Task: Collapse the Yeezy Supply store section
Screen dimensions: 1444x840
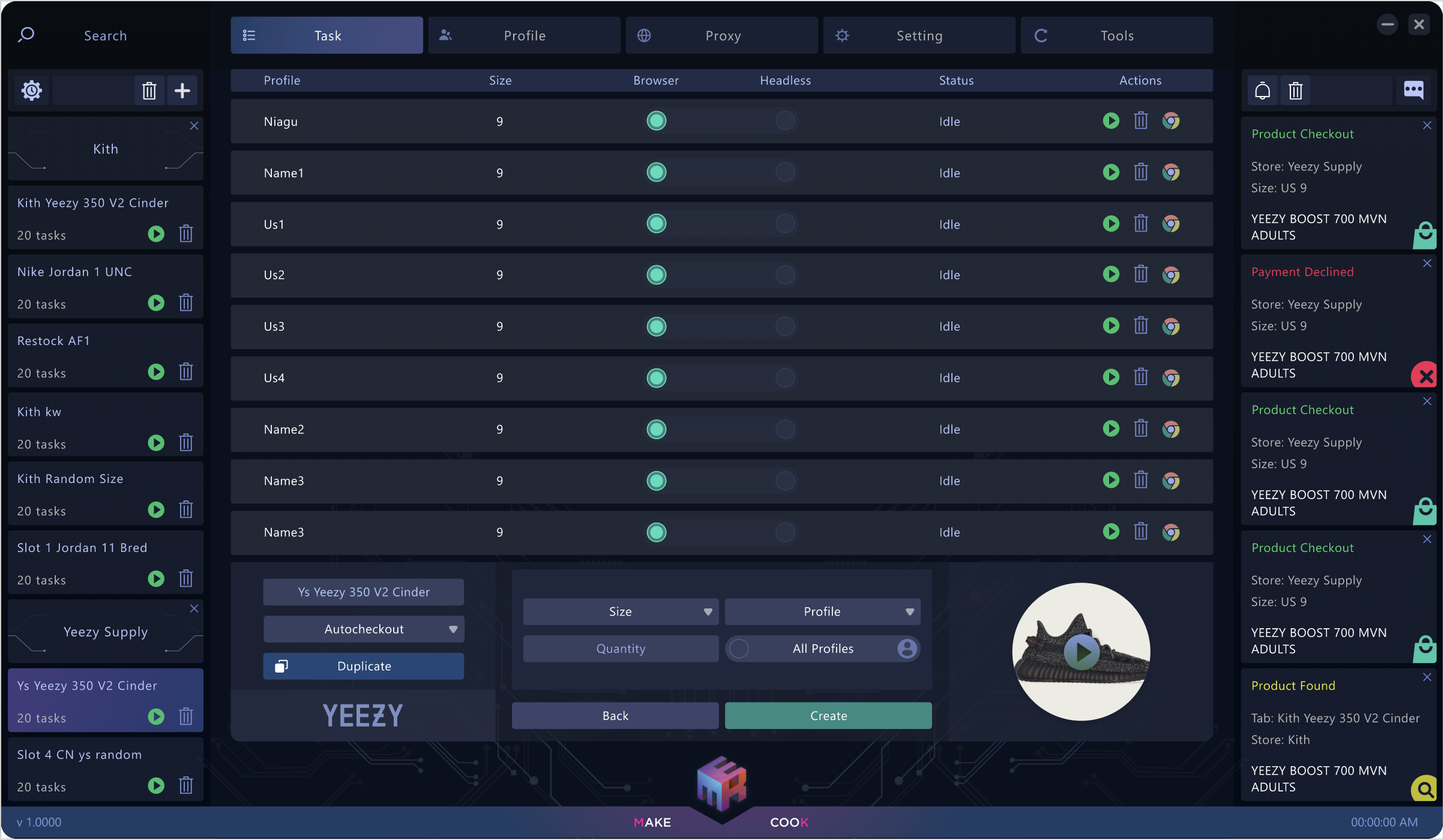Action: coord(194,608)
